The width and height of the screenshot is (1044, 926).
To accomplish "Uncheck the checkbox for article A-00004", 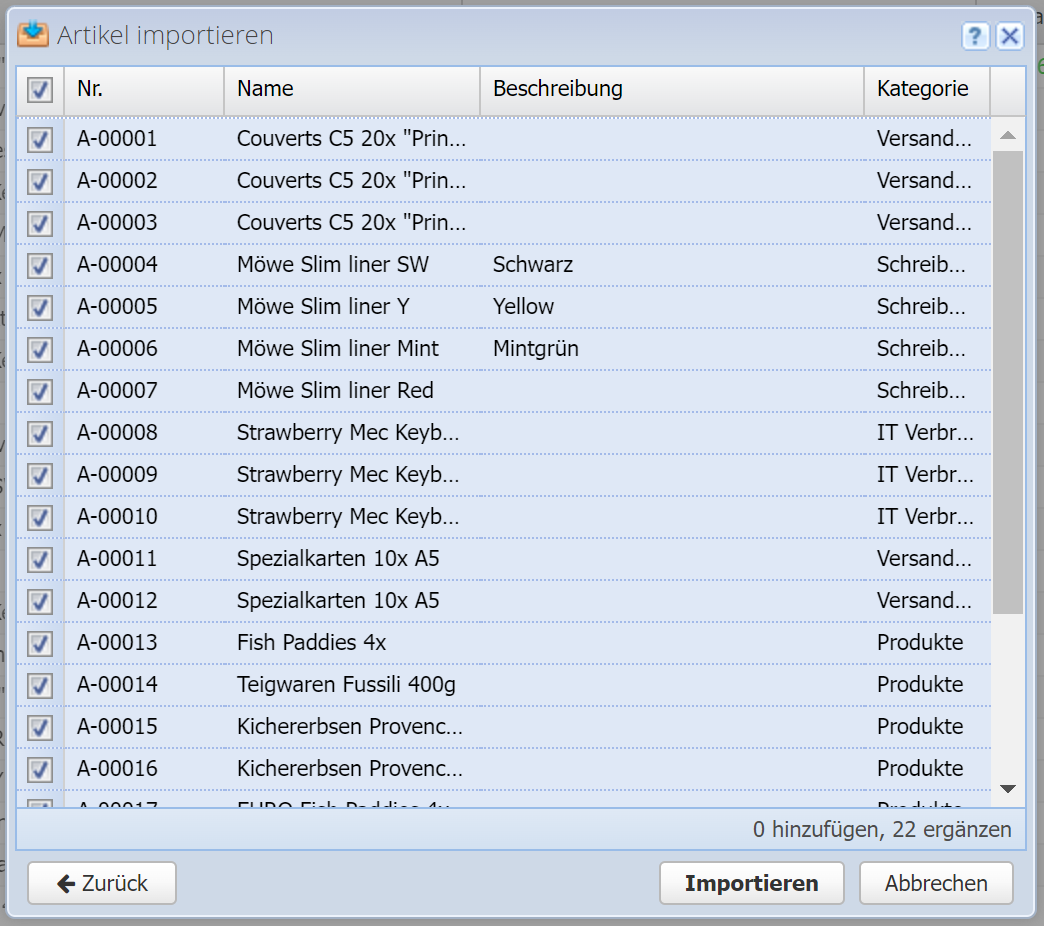I will [40, 265].
